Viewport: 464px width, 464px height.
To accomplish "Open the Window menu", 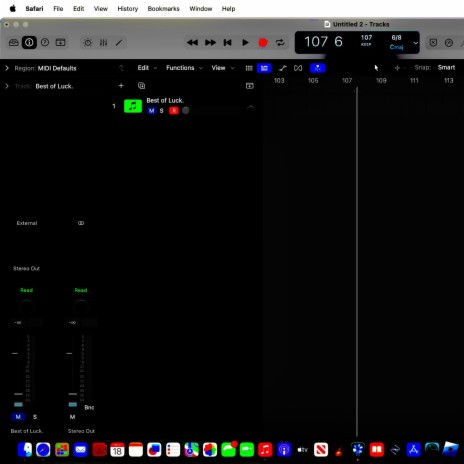I will [201, 9].
